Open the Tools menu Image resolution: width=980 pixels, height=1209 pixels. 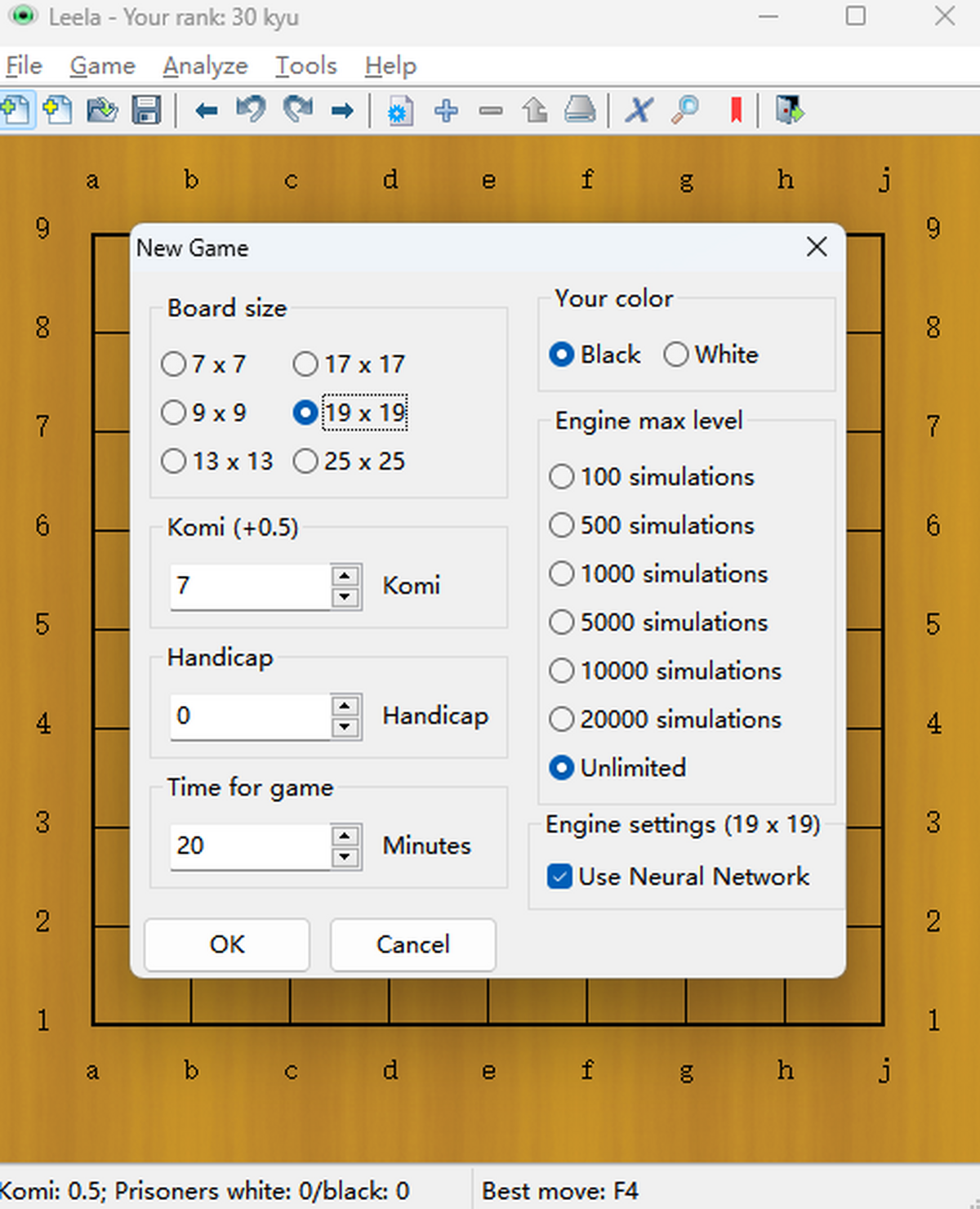click(306, 65)
